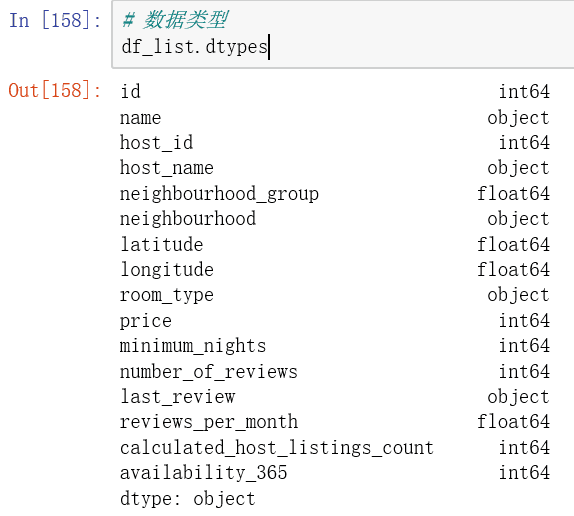The image size is (574, 516).
Task: Select the 'neighbourhood' row label
Action: [188, 218]
